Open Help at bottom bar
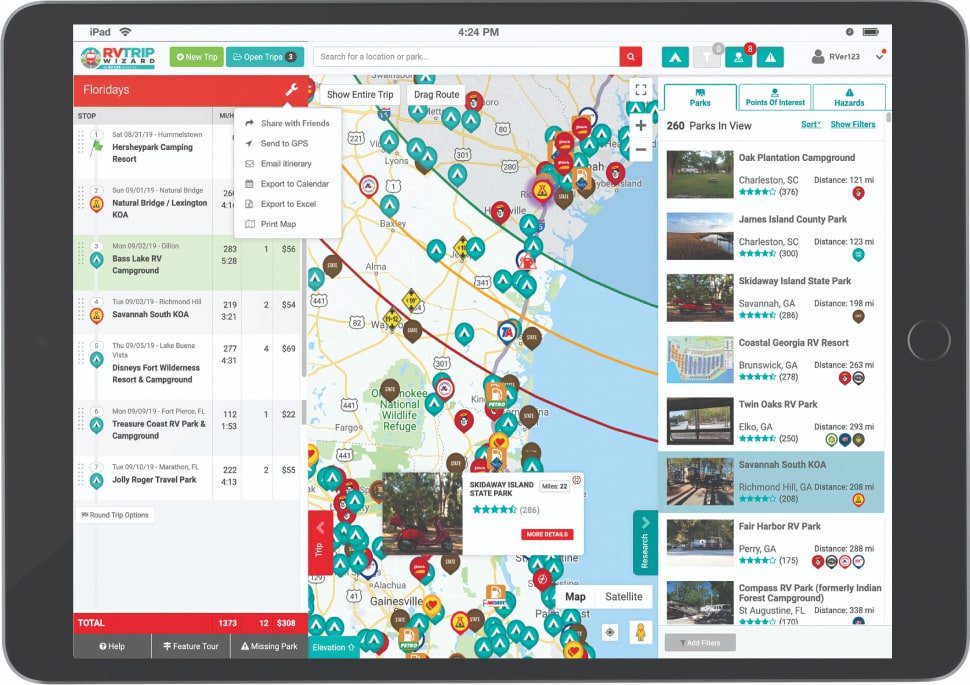 tap(112, 646)
